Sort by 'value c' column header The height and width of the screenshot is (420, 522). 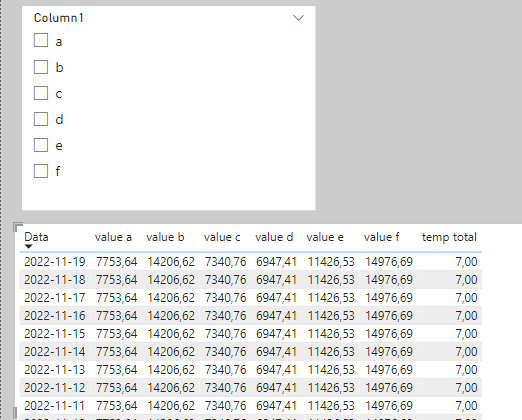tap(222, 237)
